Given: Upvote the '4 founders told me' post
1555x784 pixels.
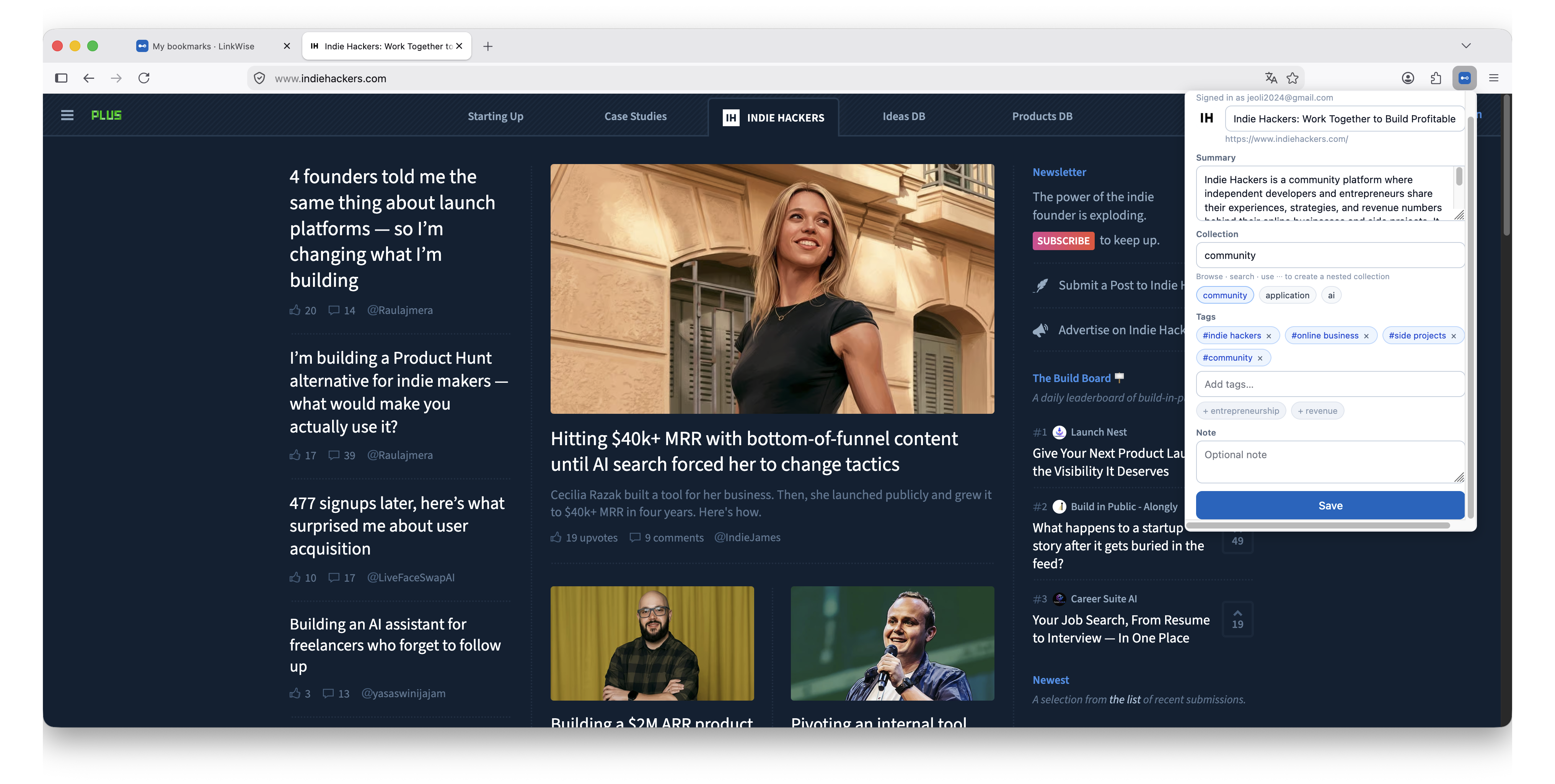Looking at the screenshot, I should pos(295,310).
